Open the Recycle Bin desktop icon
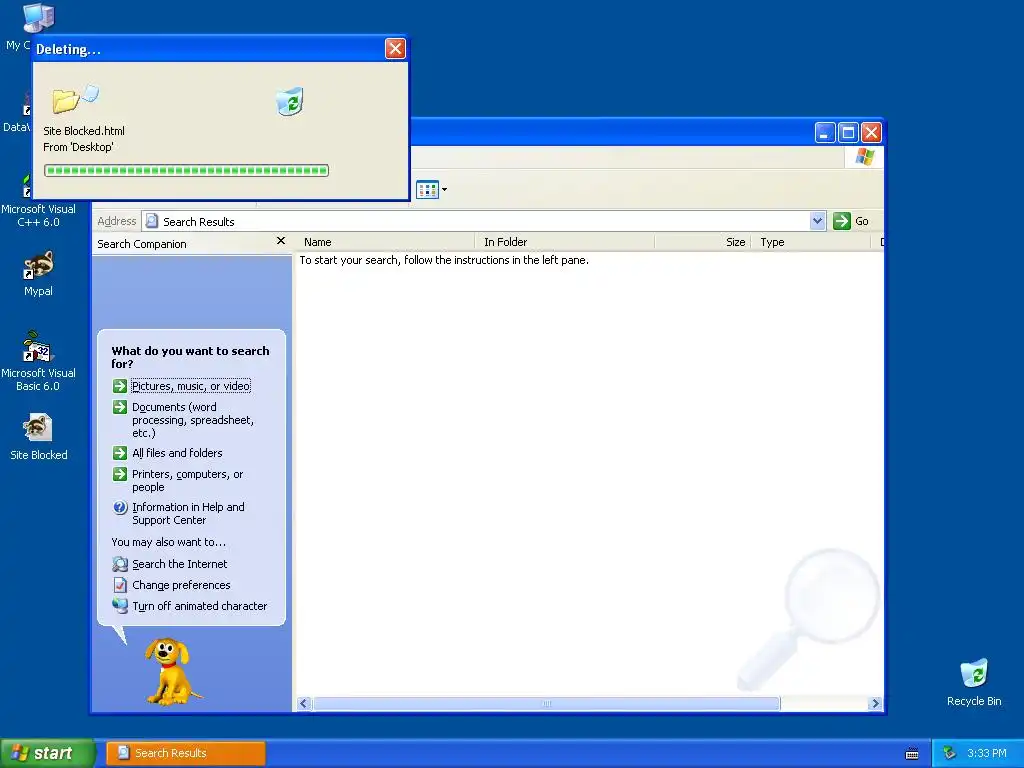Screen dimensions: 1024x768 point(974,682)
